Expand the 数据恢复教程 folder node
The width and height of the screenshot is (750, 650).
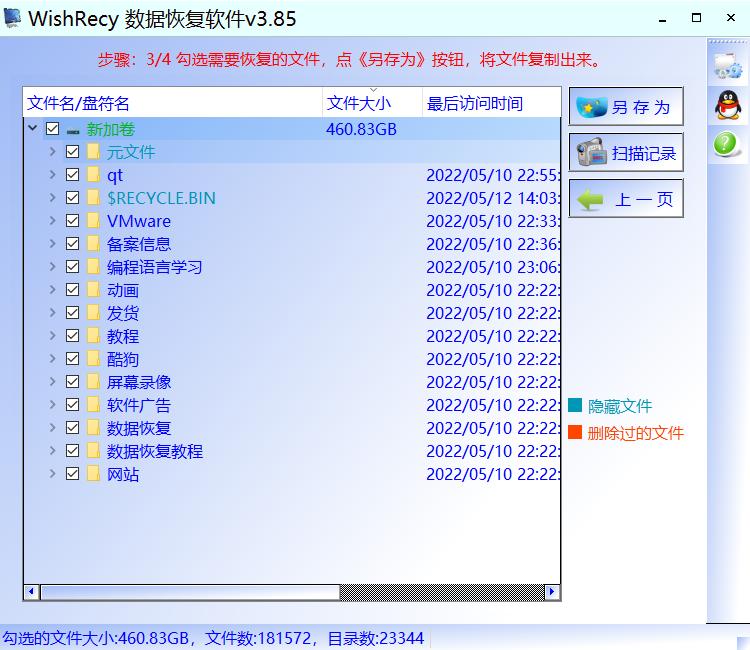click(x=53, y=450)
